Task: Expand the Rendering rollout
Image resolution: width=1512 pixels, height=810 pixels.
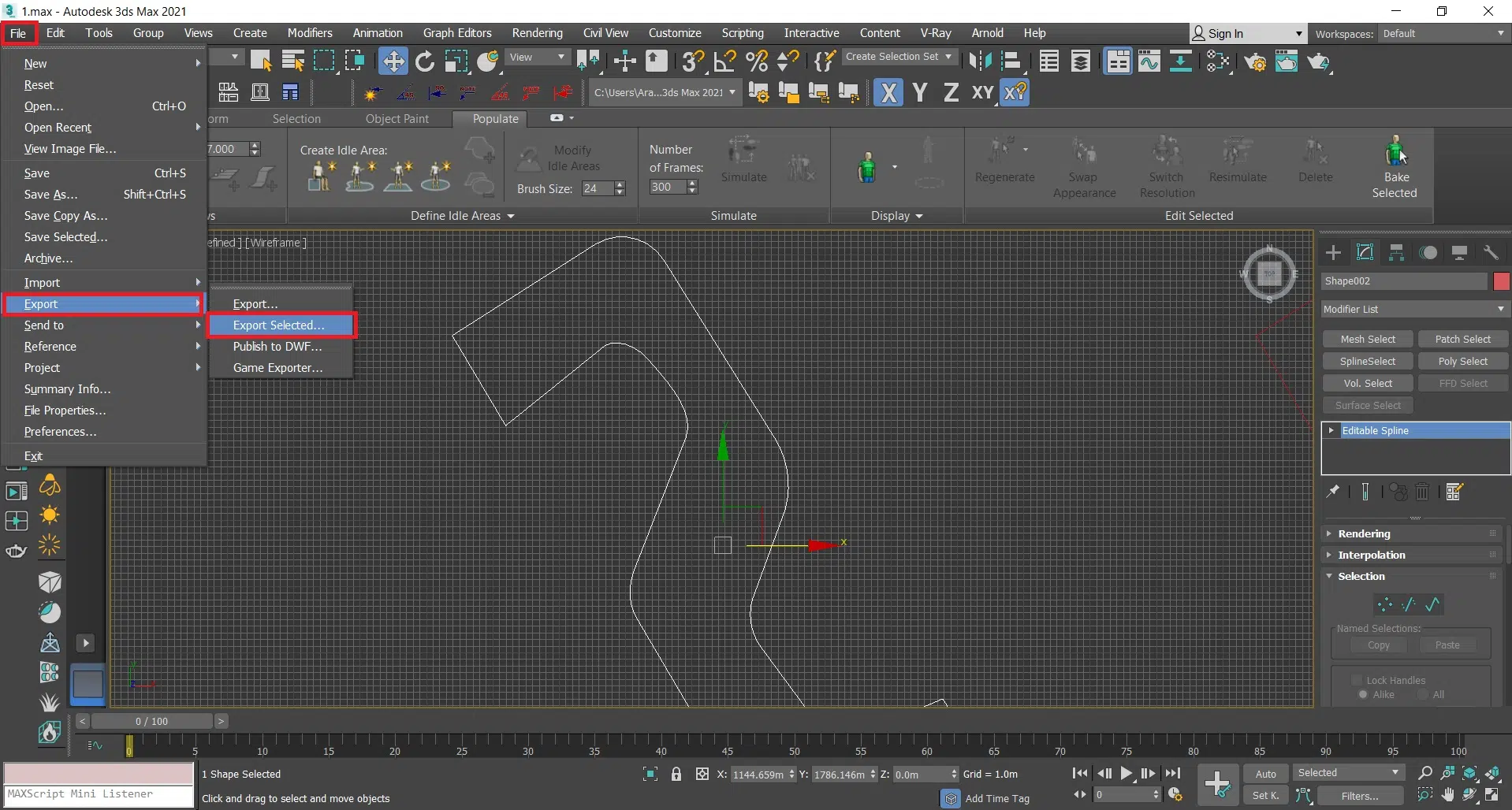Action: [x=1364, y=533]
